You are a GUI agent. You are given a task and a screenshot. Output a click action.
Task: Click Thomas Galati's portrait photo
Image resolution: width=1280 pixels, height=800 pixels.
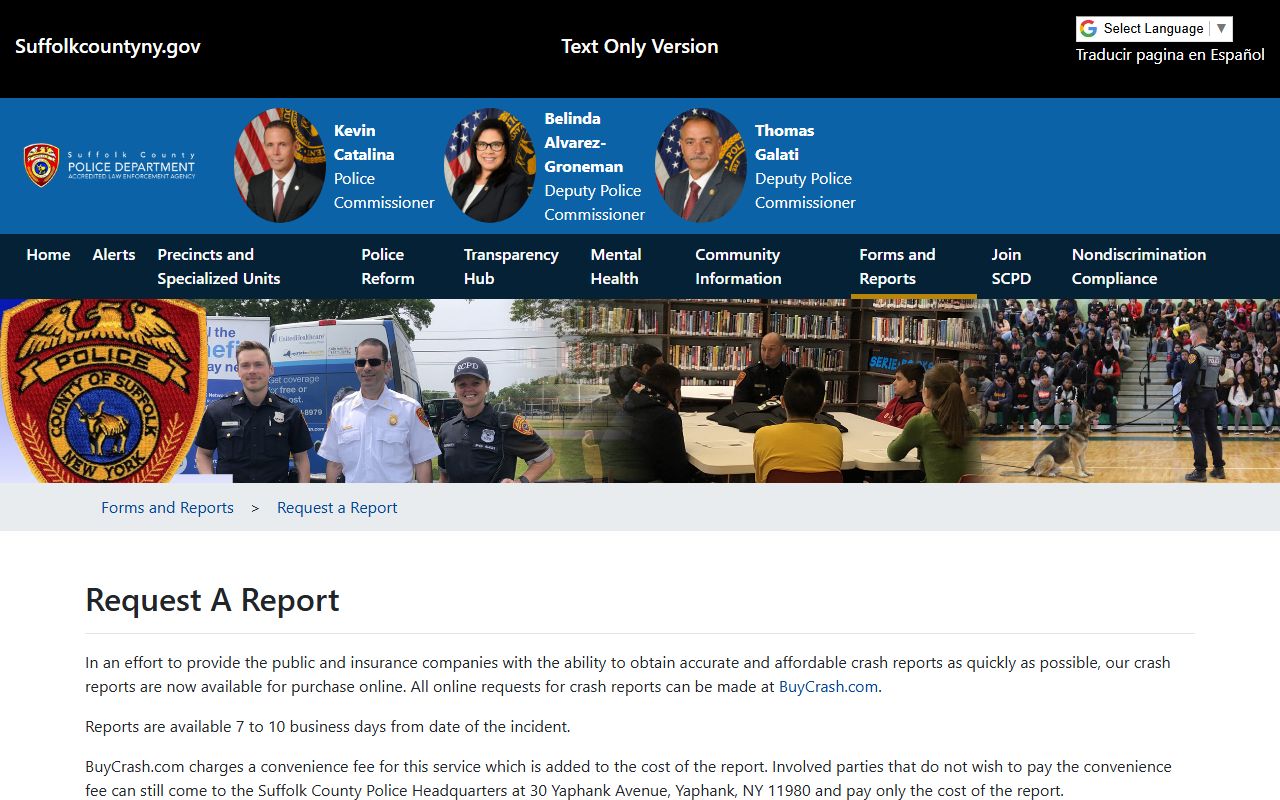tap(701, 165)
